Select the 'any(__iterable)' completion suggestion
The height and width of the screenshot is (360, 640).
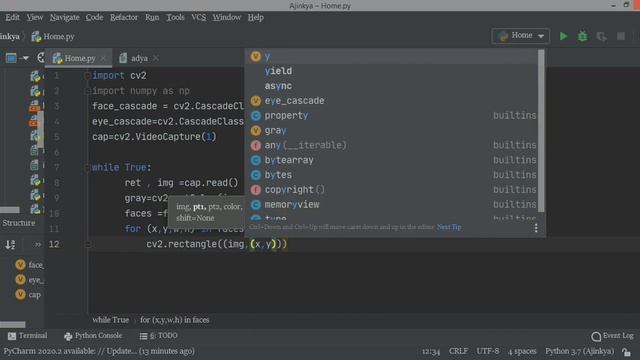pyautogui.click(x=392, y=145)
